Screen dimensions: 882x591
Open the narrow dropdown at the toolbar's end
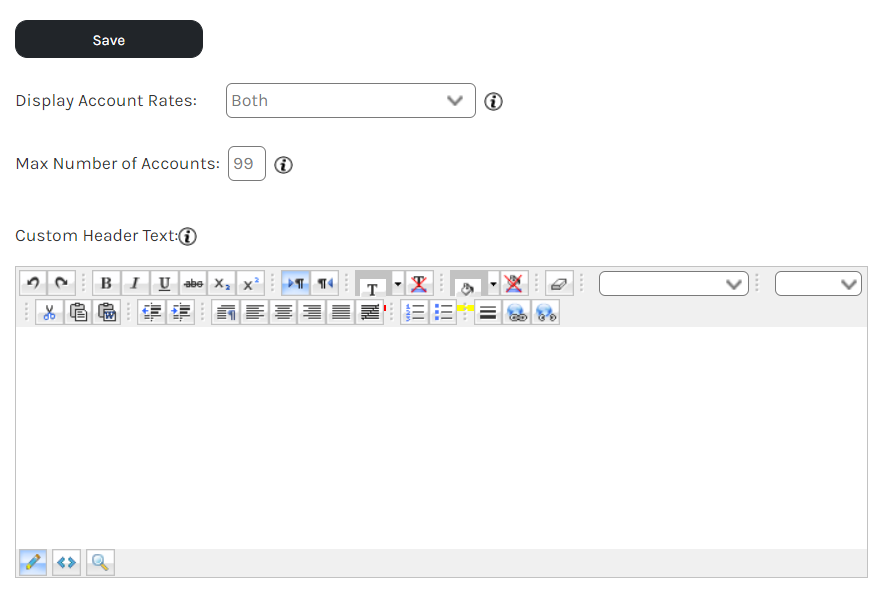[818, 283]
